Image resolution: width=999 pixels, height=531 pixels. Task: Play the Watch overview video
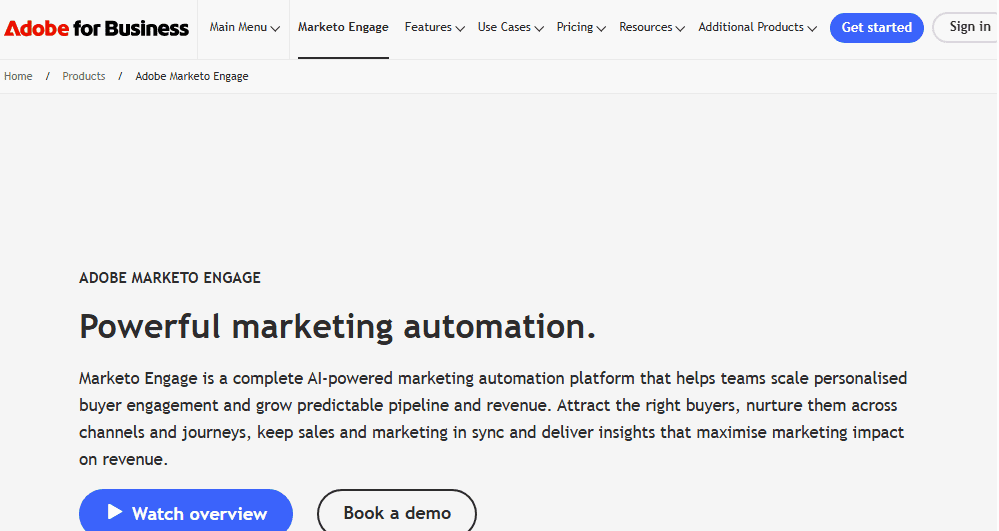(186, 512)
